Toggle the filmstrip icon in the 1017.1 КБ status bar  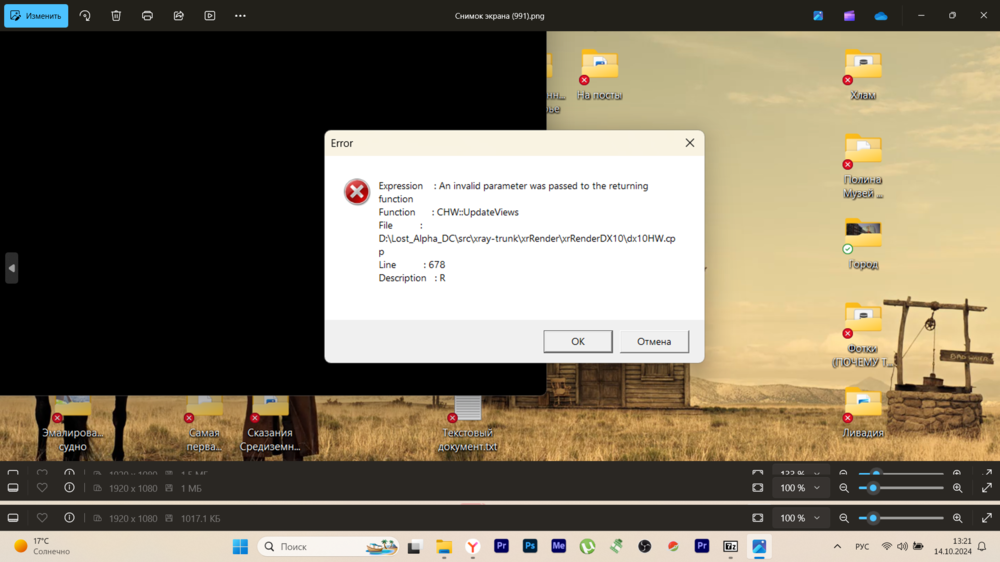pyautogui.click(x=13, y=518)
